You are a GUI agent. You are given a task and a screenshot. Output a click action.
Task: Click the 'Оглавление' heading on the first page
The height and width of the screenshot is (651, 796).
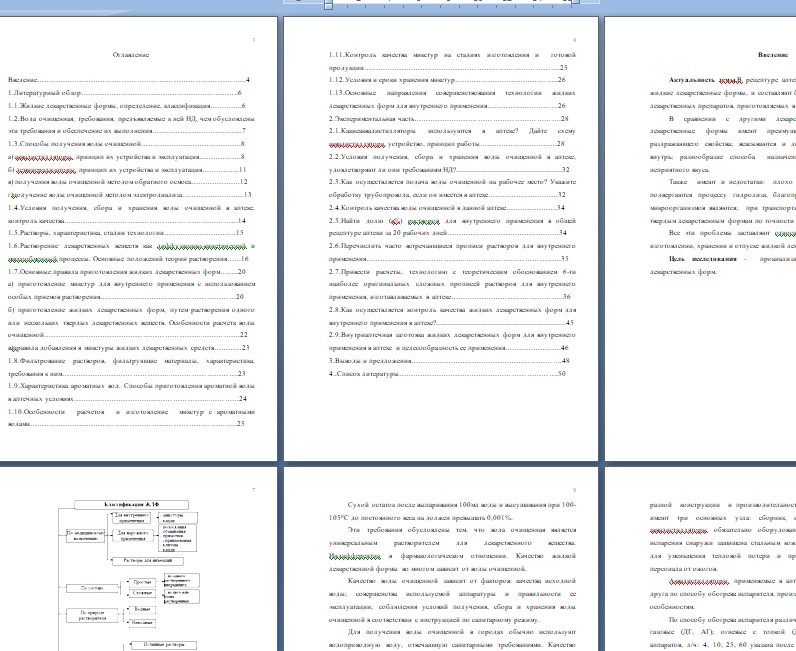pyautogui.click(x=131, y=55)
